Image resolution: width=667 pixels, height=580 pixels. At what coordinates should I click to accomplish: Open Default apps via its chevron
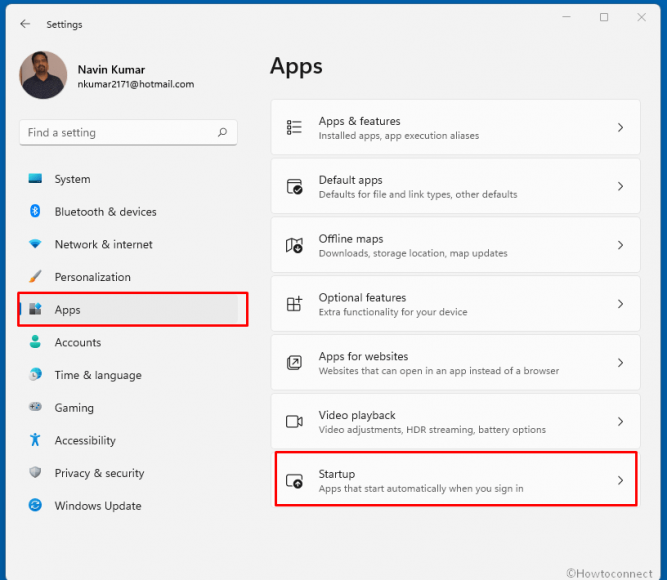click(x=620, y=186)
